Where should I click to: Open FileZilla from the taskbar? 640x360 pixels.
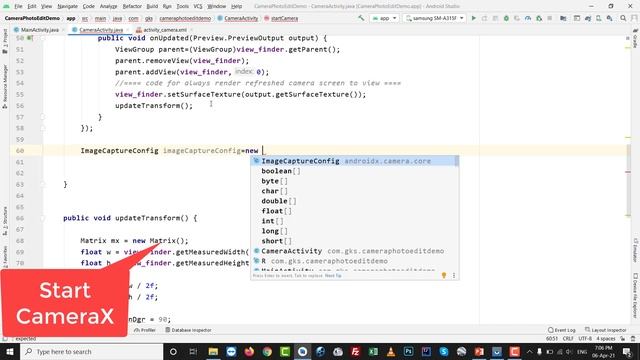355,351
